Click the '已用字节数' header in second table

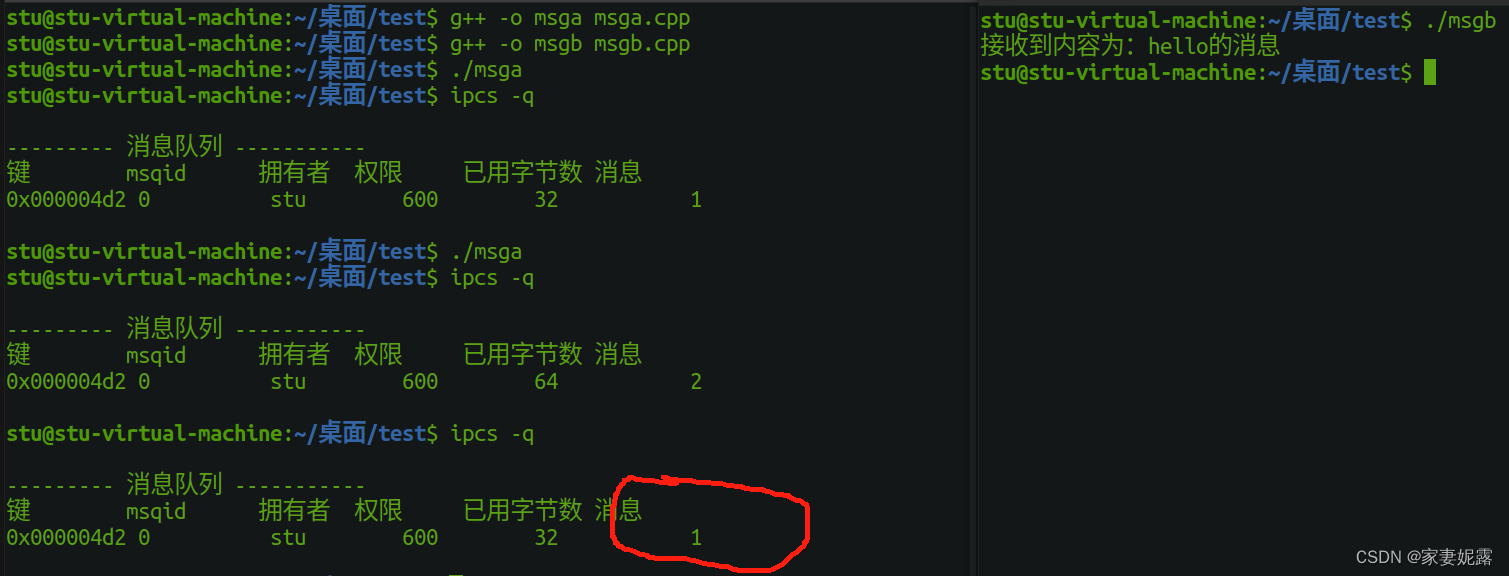pos(523,355)
